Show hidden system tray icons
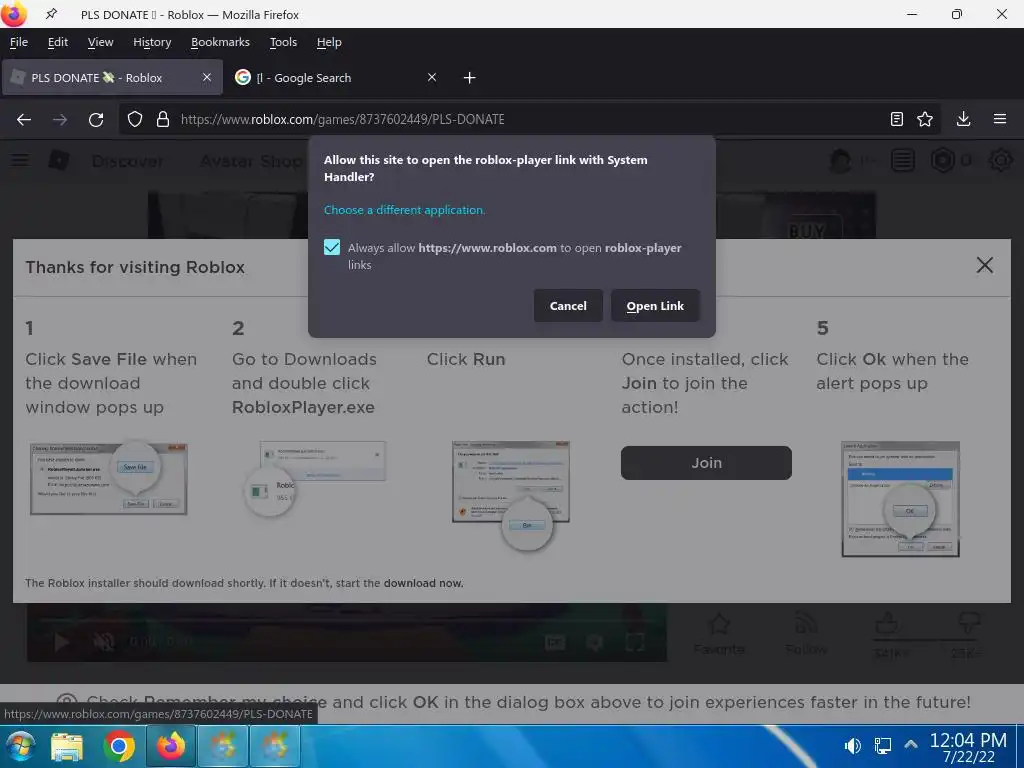This screenshot has width=1024, height=768. [x=911, y=744]
